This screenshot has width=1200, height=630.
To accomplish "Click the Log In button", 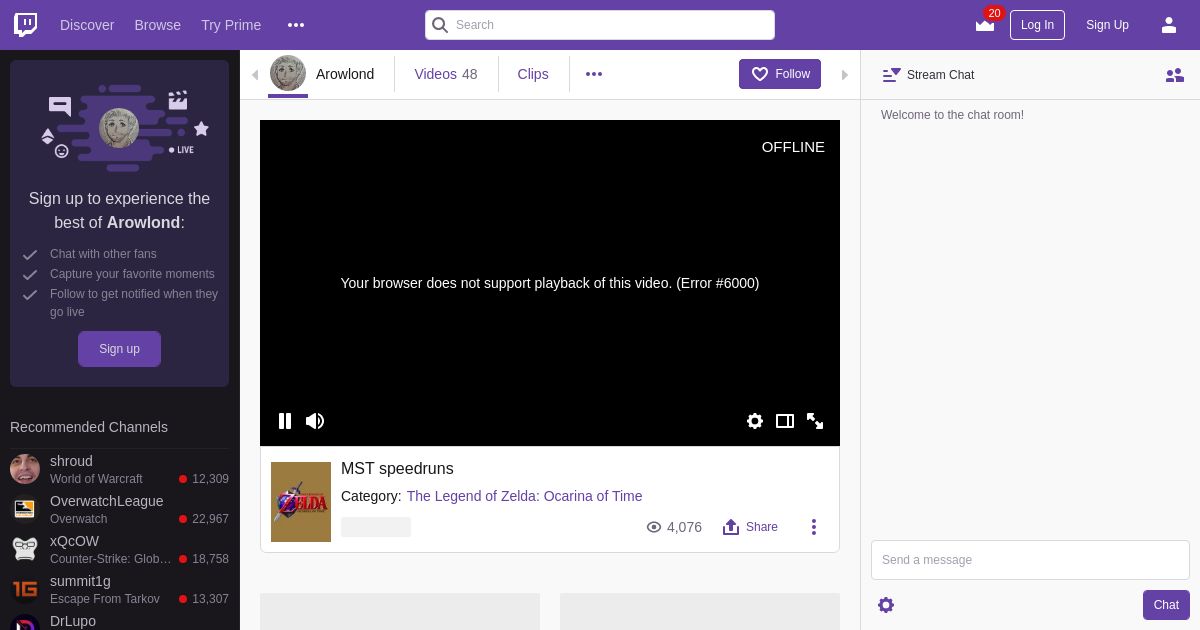I will pyautogui.click(x=1037, y=25).
